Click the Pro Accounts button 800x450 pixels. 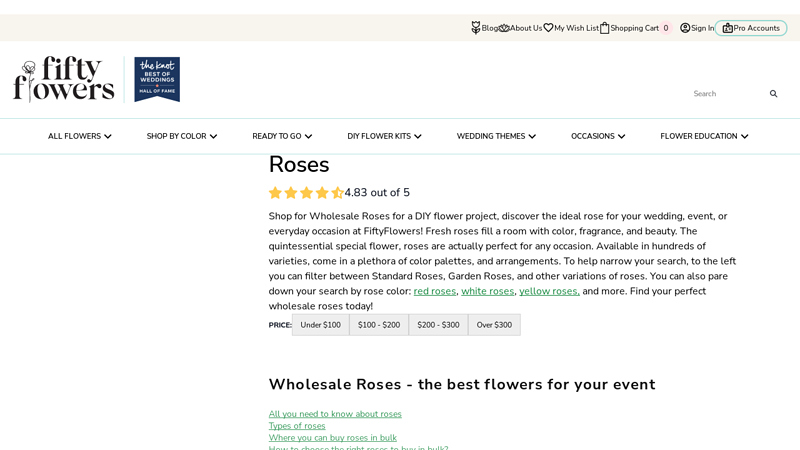point(751,28)
